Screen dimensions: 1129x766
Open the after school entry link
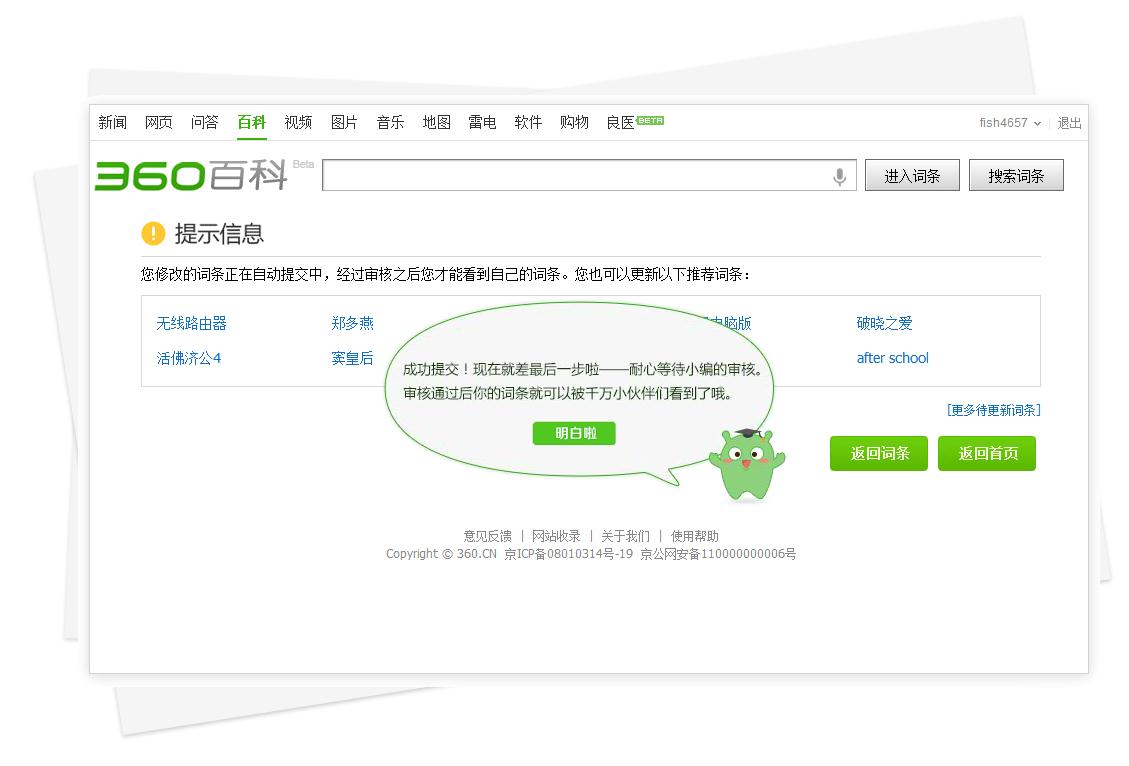tap(892, 358)
